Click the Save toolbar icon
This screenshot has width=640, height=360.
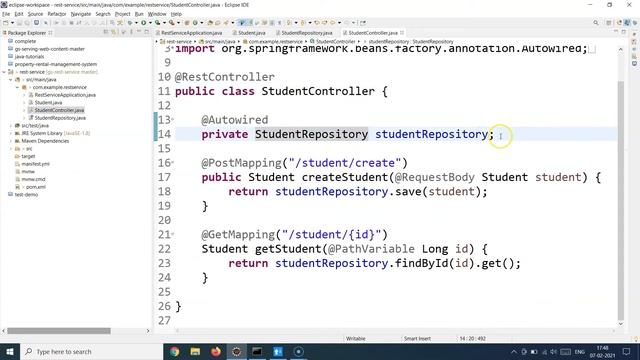point(20,23)
